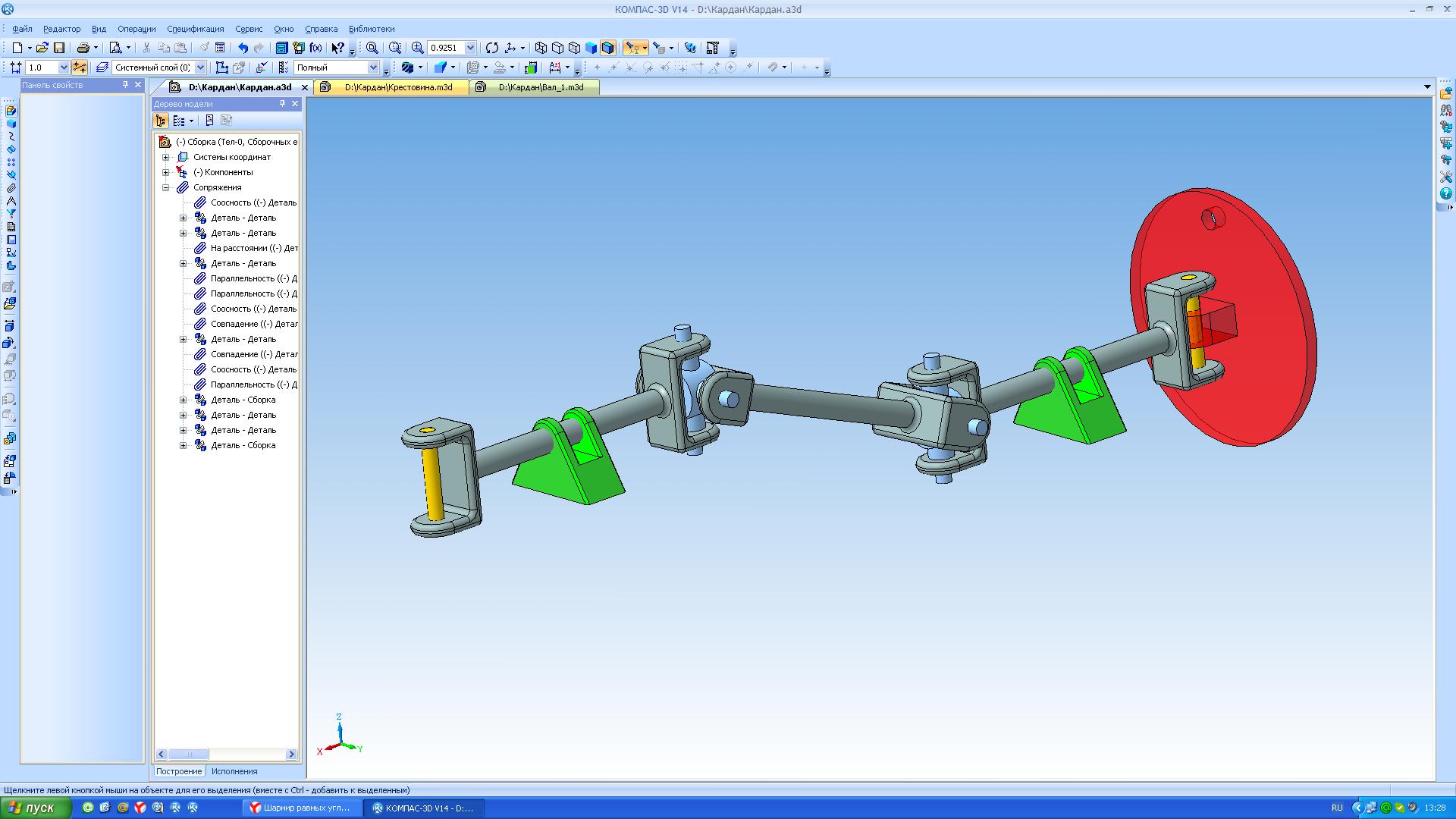Click the model tree horizontal scrollbar thumb

coord(188,755)
